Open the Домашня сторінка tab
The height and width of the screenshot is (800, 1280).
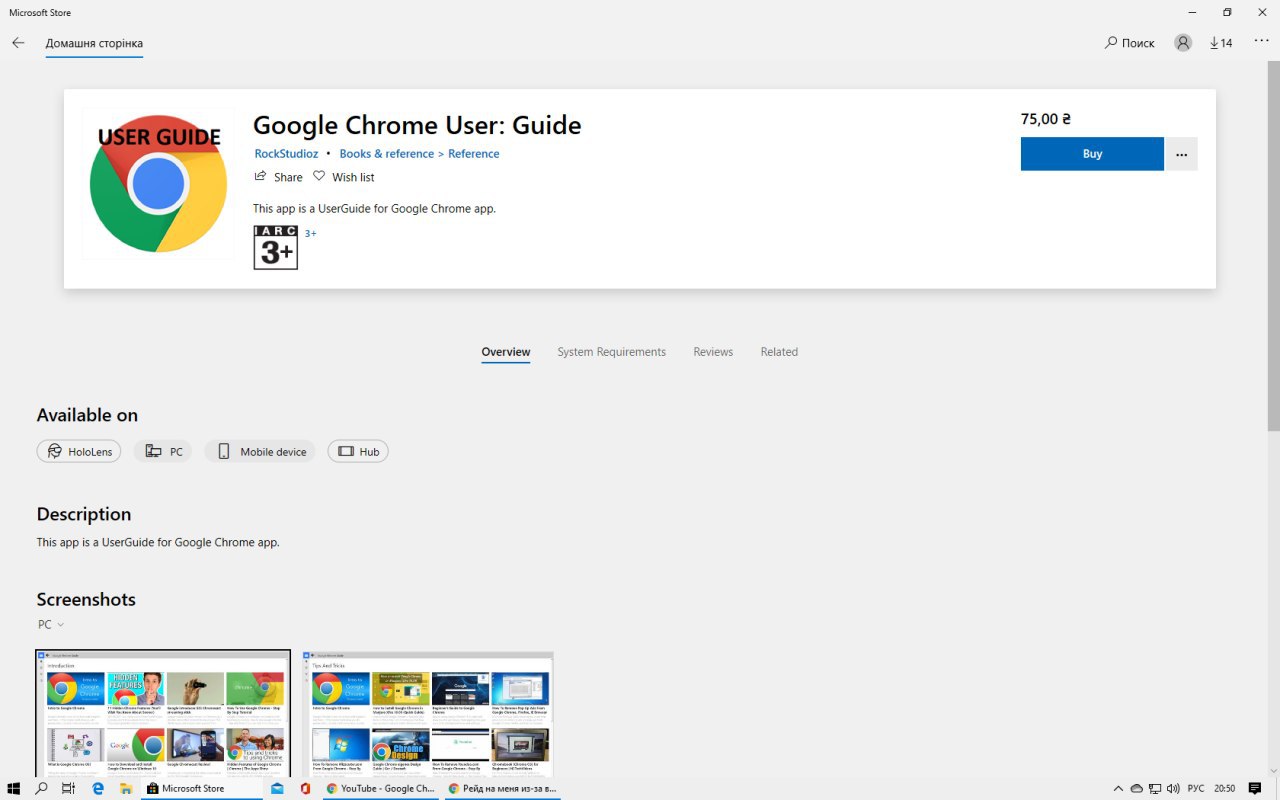coord(94,43)
